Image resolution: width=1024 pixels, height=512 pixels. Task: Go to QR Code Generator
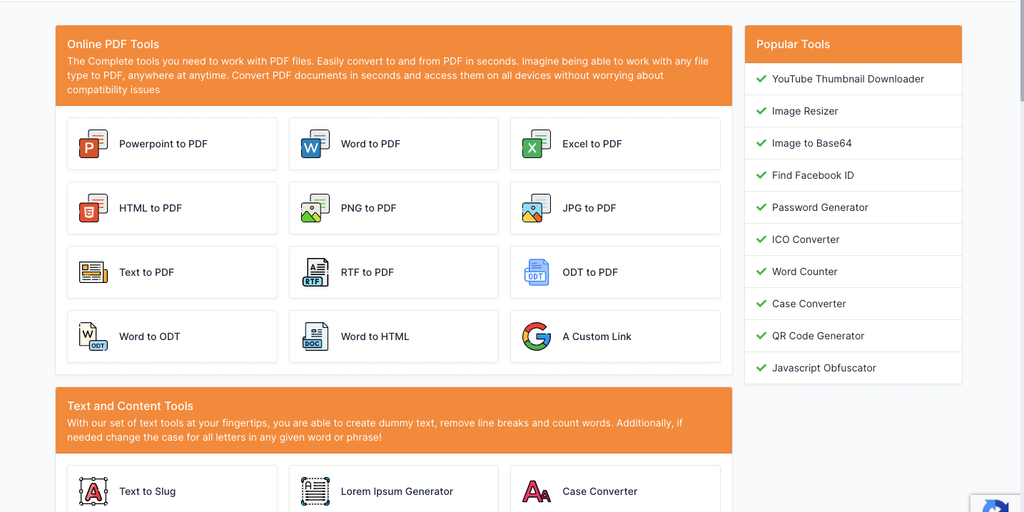coord(818,336)
